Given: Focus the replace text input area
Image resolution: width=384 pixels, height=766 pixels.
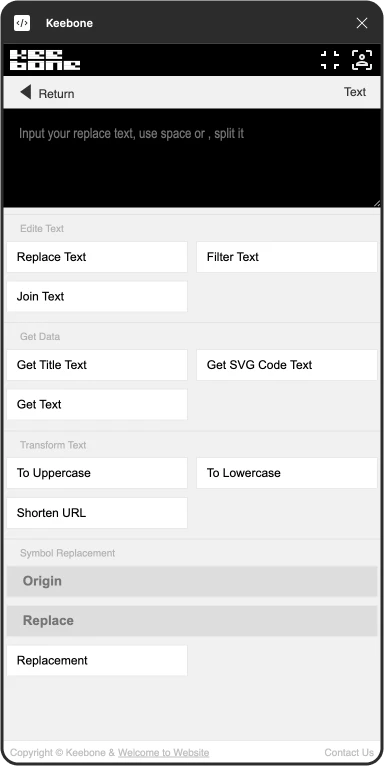Looking at the screenshot, I should coord(192,158).
